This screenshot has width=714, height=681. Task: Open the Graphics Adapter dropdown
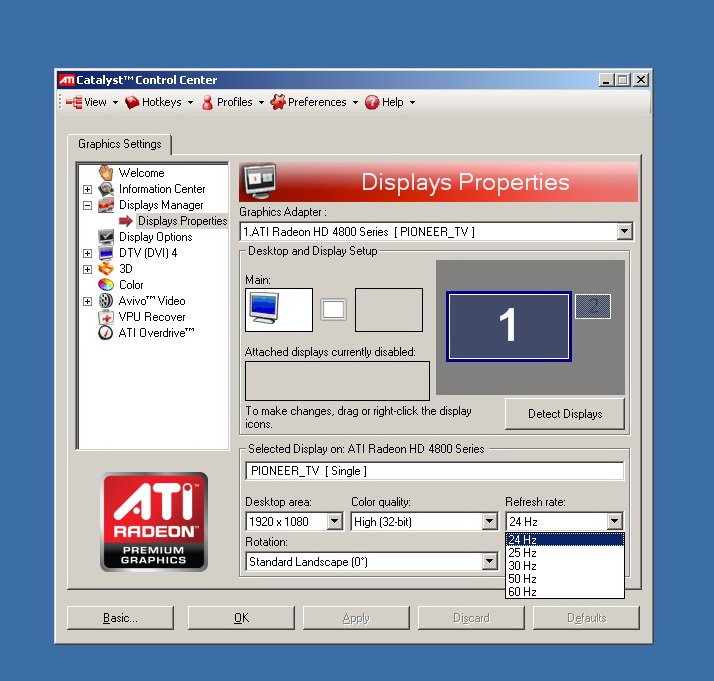click(x=624, y=232)
